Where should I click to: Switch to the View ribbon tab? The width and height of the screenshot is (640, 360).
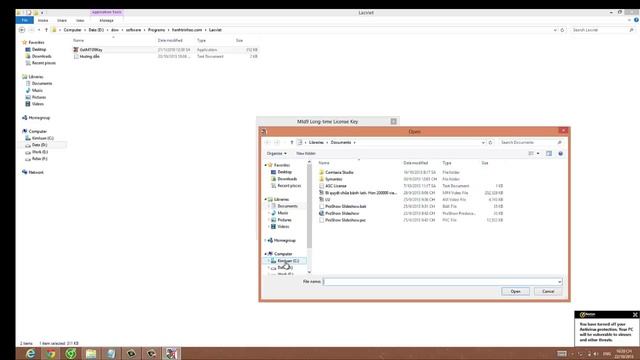80,20
